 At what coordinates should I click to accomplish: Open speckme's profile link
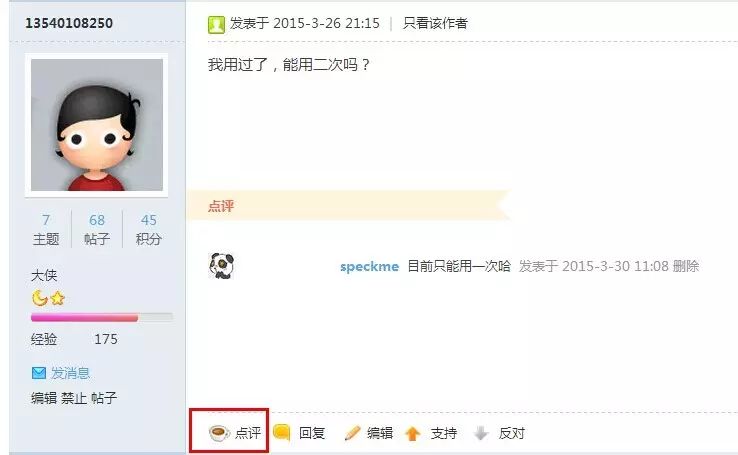[369, 266]
